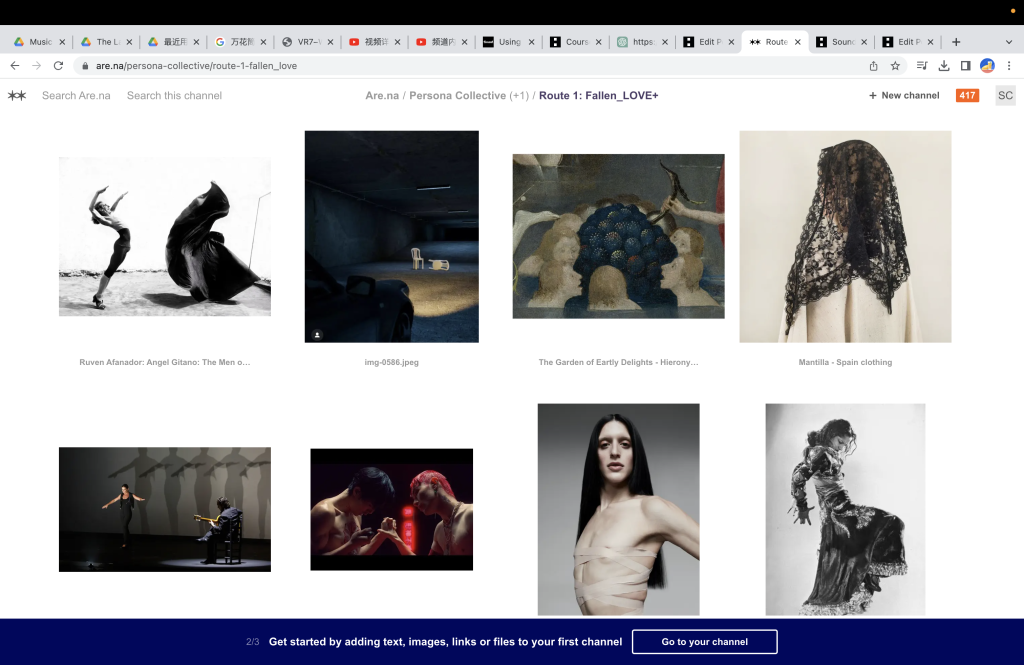
Task: Click The Garden of Eartly Delights caption
Action: pyautogui.click(x=618, y=362)
